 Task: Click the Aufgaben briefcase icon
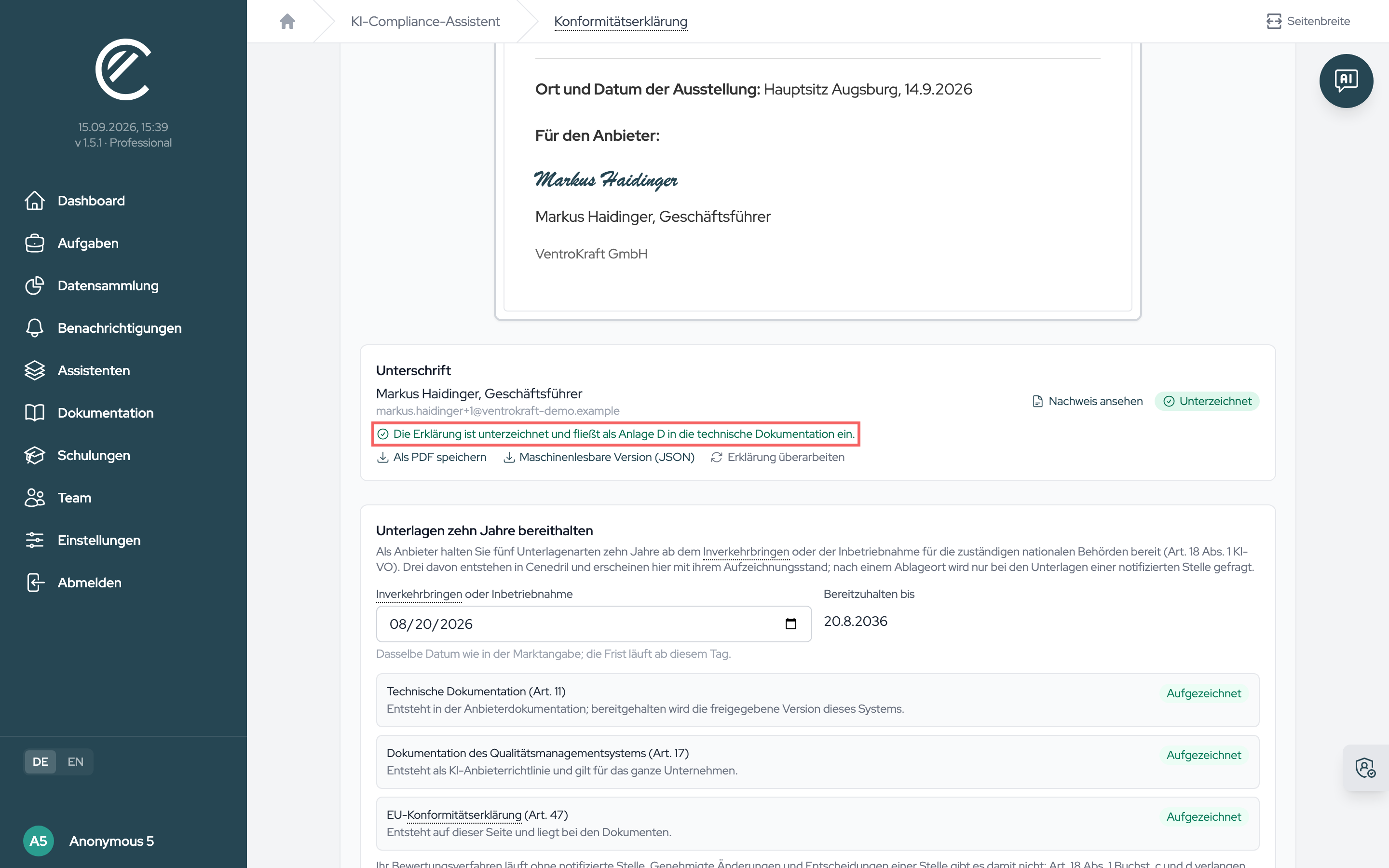pyautogui.click(x=34, y=243)
